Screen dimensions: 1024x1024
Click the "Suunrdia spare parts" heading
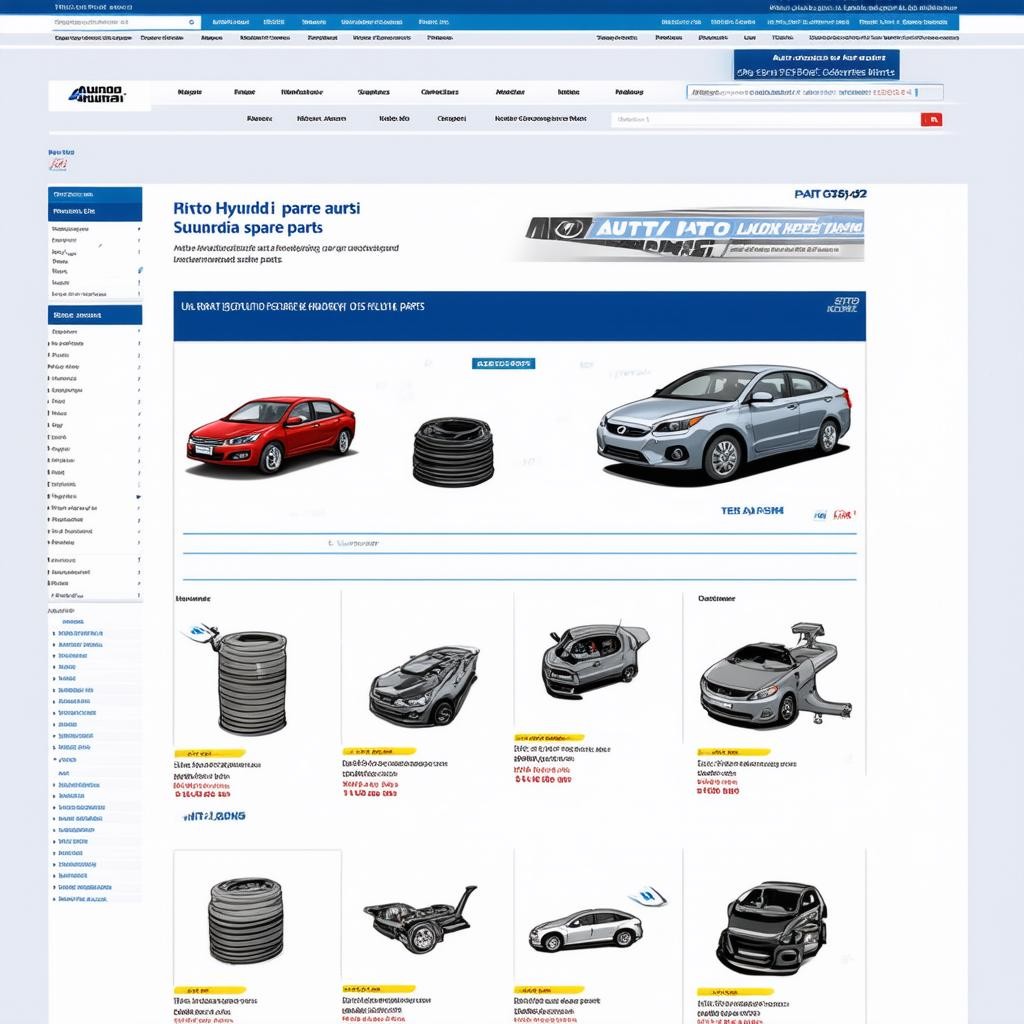coord(248,228)
